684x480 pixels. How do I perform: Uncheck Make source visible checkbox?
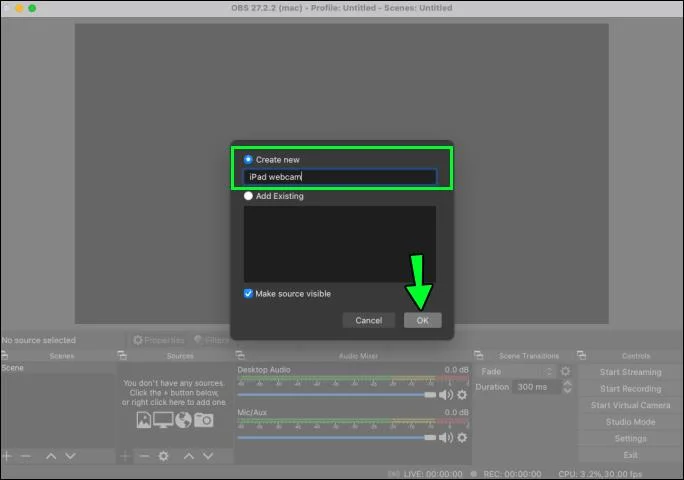pyautogui.click(x=248, y=293)
